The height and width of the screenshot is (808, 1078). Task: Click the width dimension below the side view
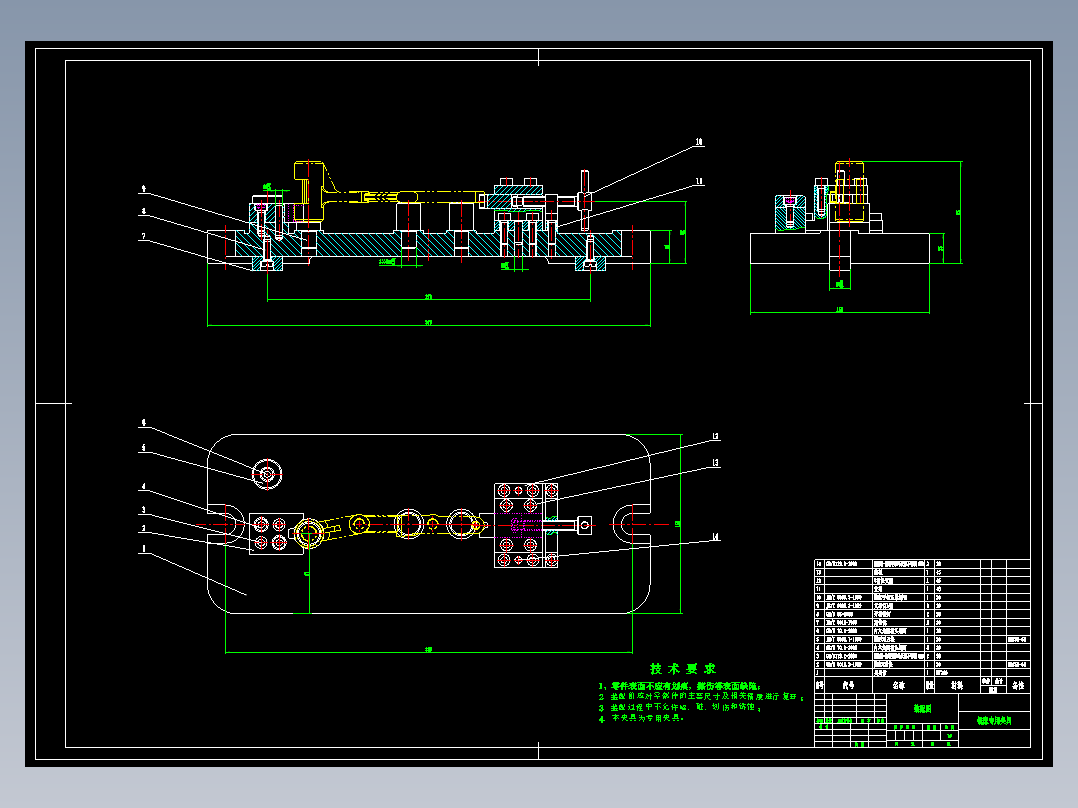(839, 309)
